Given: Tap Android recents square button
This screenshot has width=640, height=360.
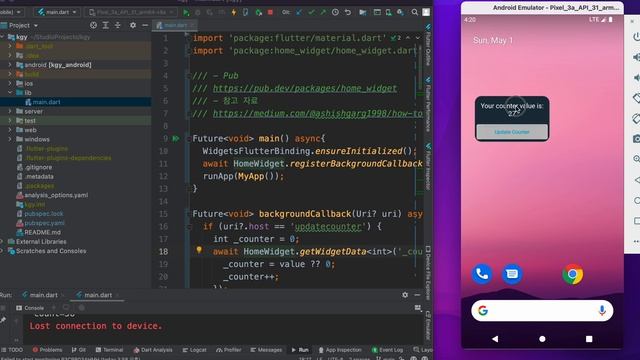Looking at the screenshot, I should 589,339.
